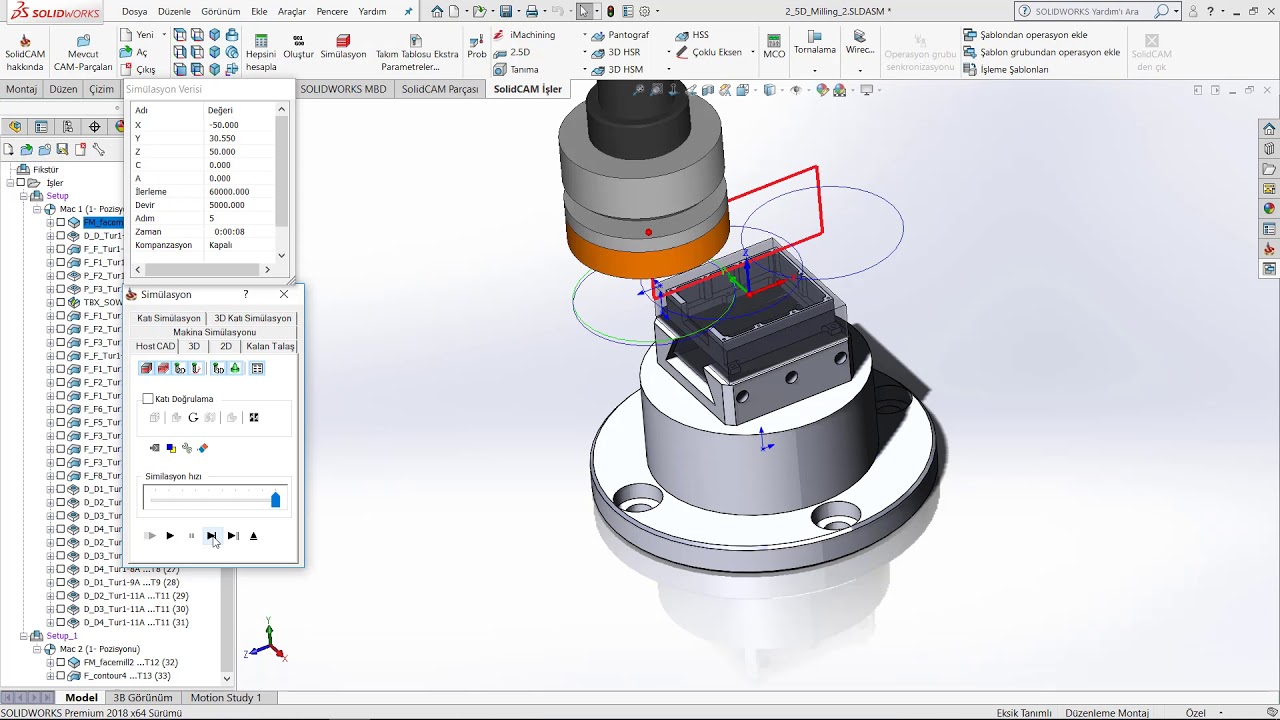
Task: Play the simulation
Action: point(170,536)
